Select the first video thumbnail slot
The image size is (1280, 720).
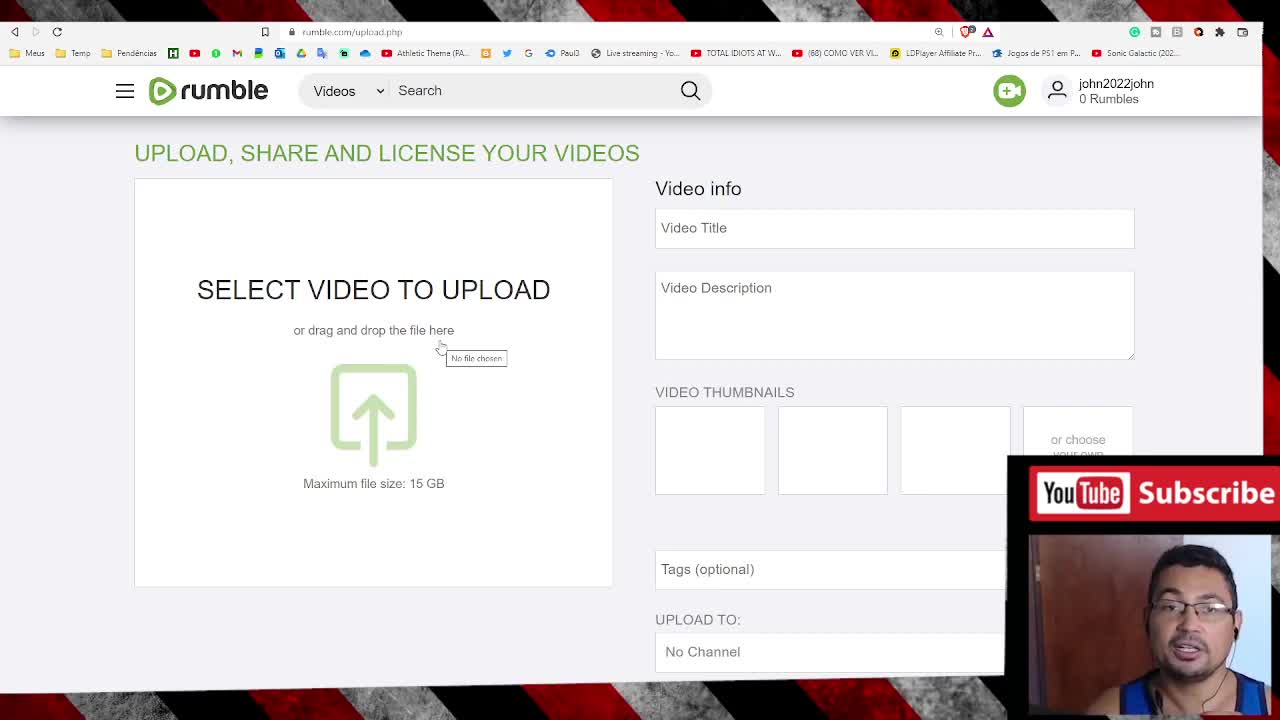(x=710, y=450)
